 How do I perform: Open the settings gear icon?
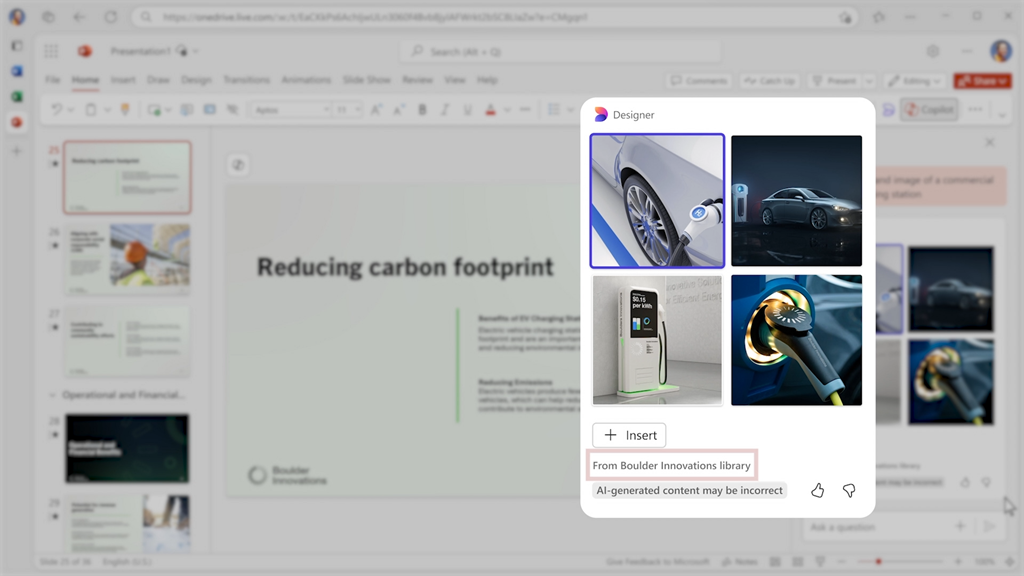point(932,51)
